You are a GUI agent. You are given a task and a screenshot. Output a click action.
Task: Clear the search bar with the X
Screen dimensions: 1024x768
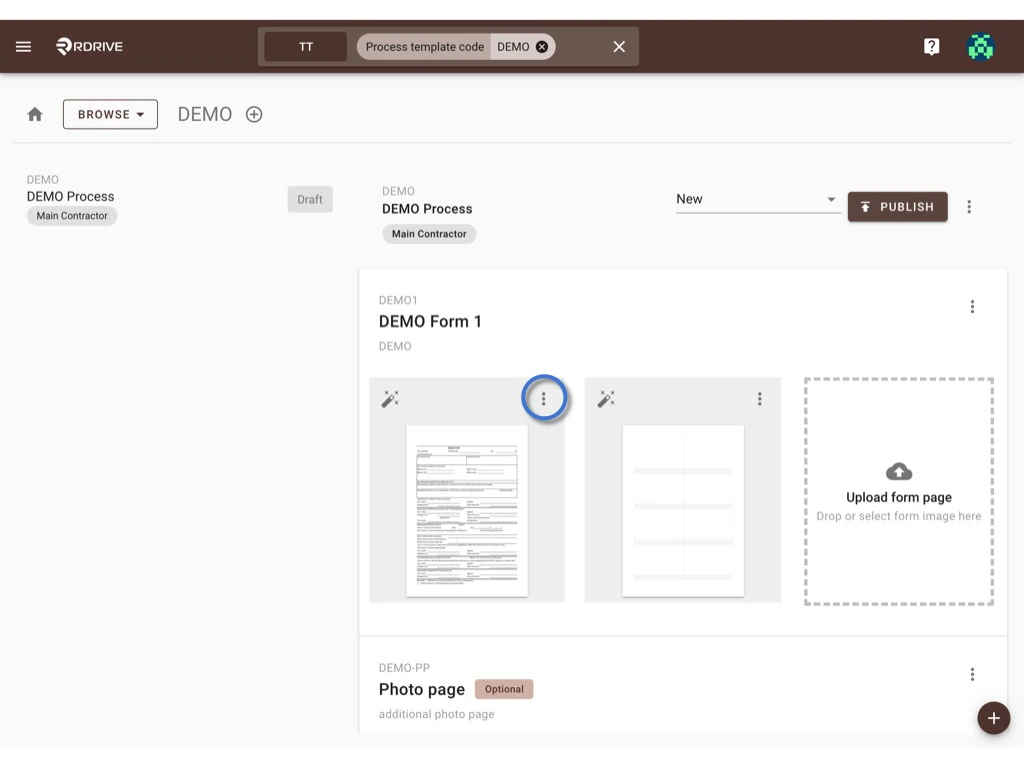coord(618,46)
